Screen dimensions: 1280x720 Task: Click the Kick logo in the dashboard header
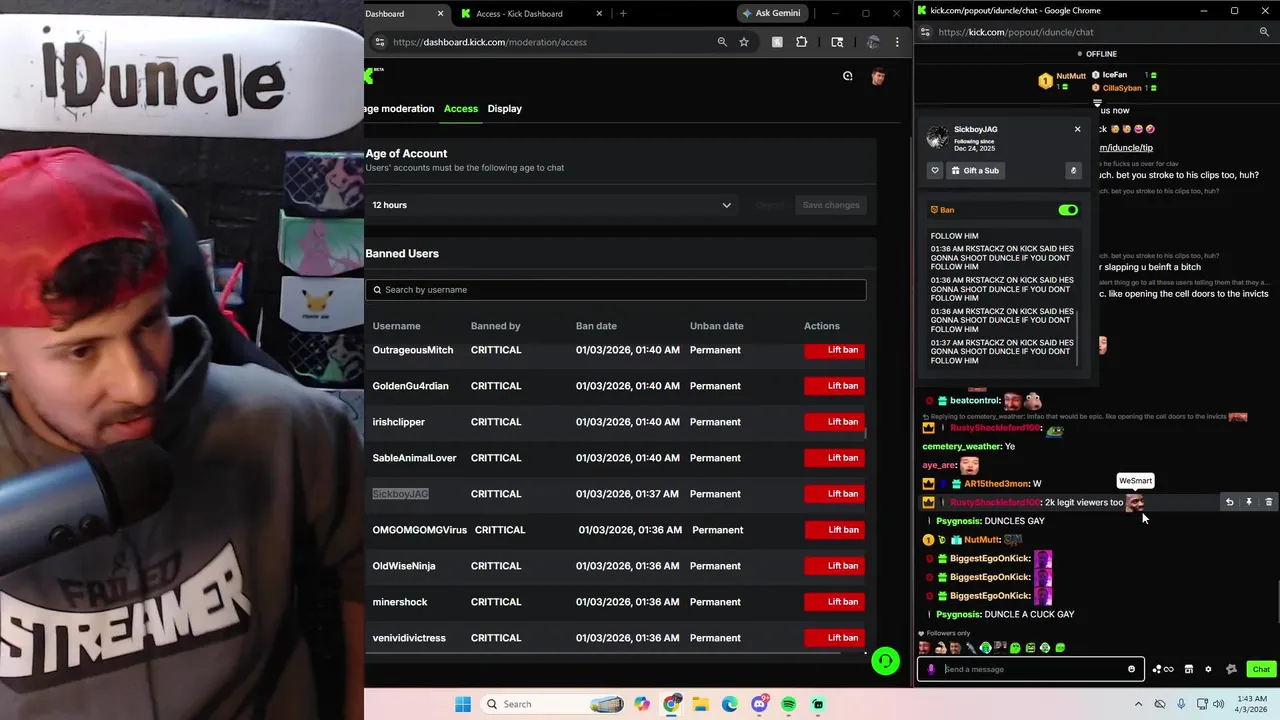click(x=369, y=76)
